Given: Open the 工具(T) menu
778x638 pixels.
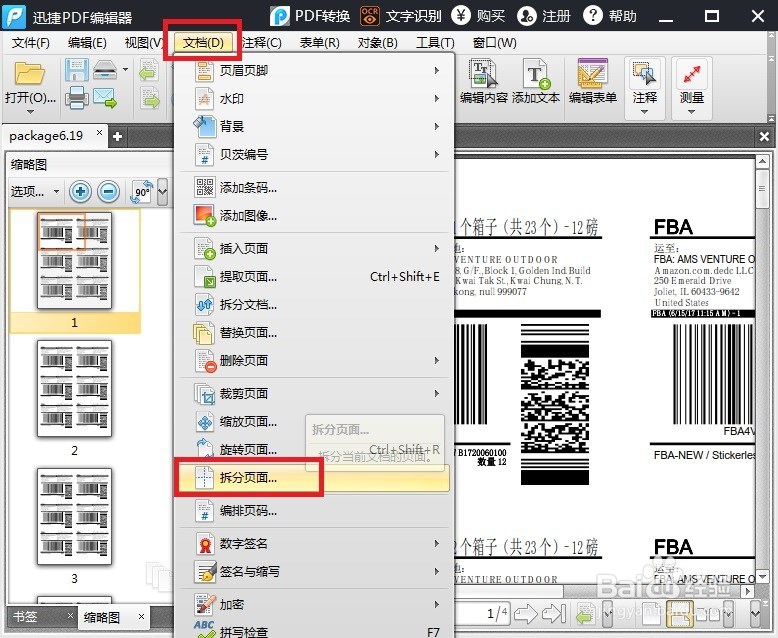Looking at the screenshot, I should [x=435, y=43].
